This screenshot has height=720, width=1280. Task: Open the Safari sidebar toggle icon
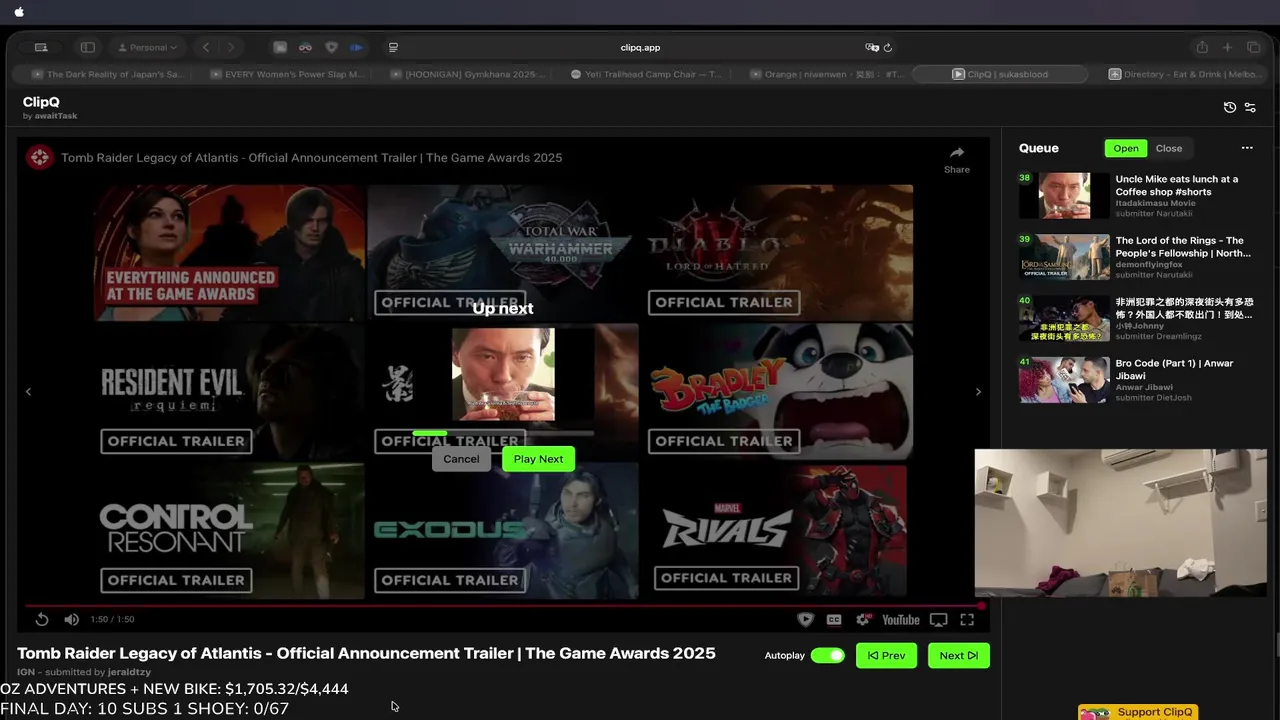tap(88, 47)
